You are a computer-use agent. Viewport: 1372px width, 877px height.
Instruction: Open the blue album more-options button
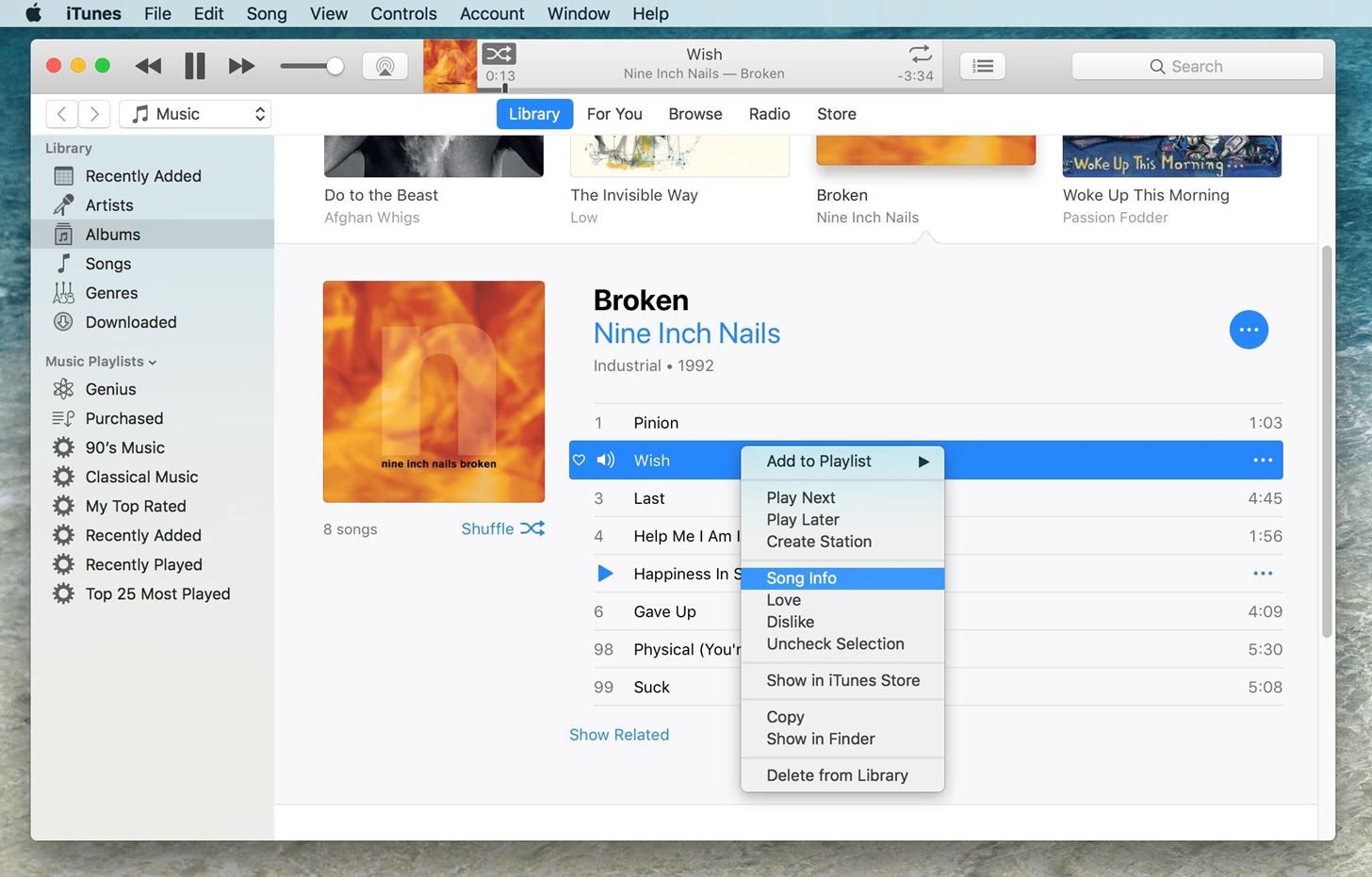pos(1249,330)
